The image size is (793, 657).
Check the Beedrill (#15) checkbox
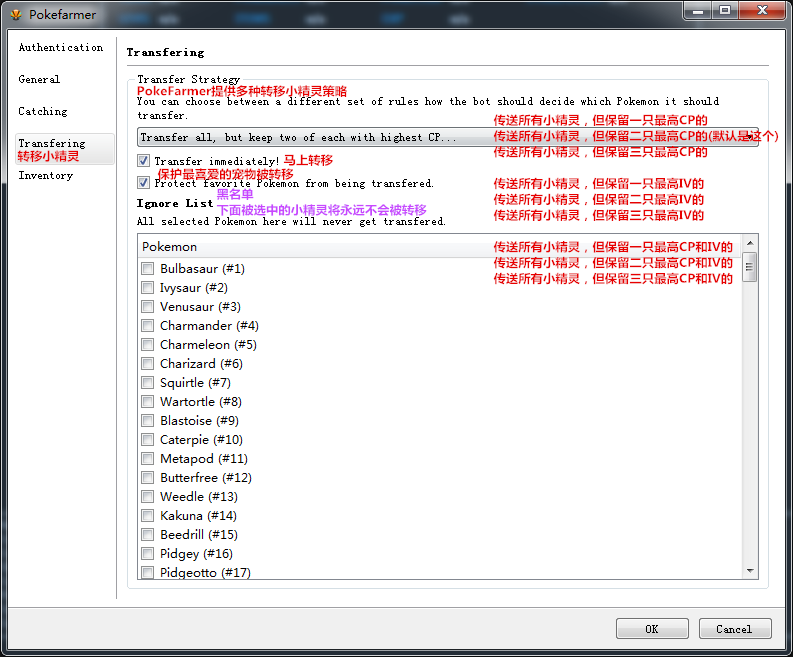click(148, 535)
